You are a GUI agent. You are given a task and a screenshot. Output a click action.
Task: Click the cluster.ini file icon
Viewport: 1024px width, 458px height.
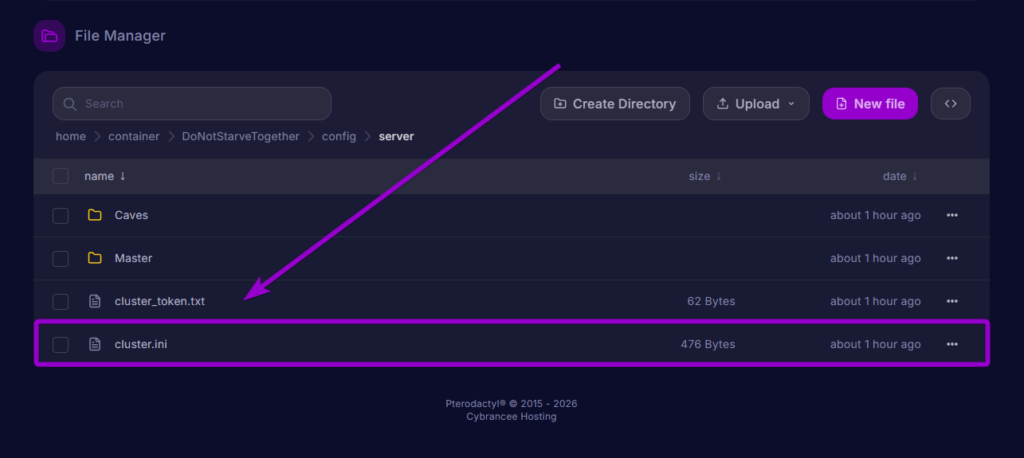click(x=95, y=344)
